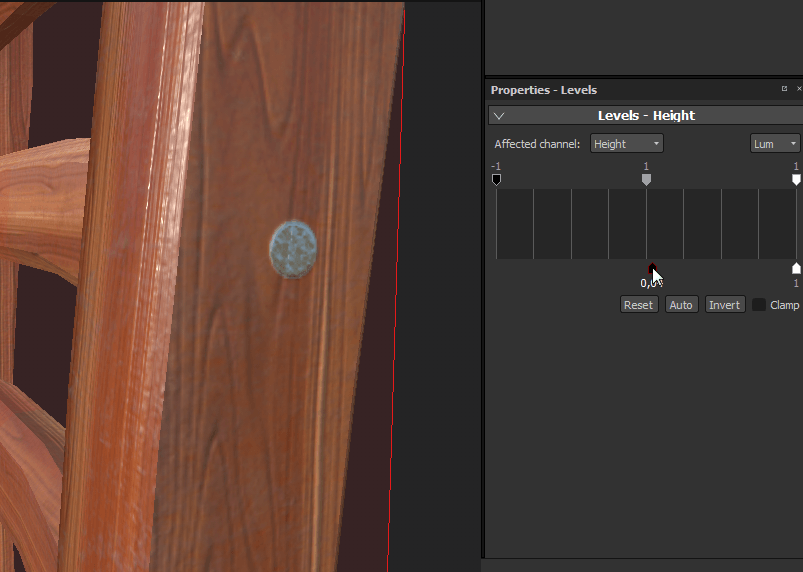Screen dimensions: 803x572
Task: Select the white output maximum handle
Action: tap(796, 268)
